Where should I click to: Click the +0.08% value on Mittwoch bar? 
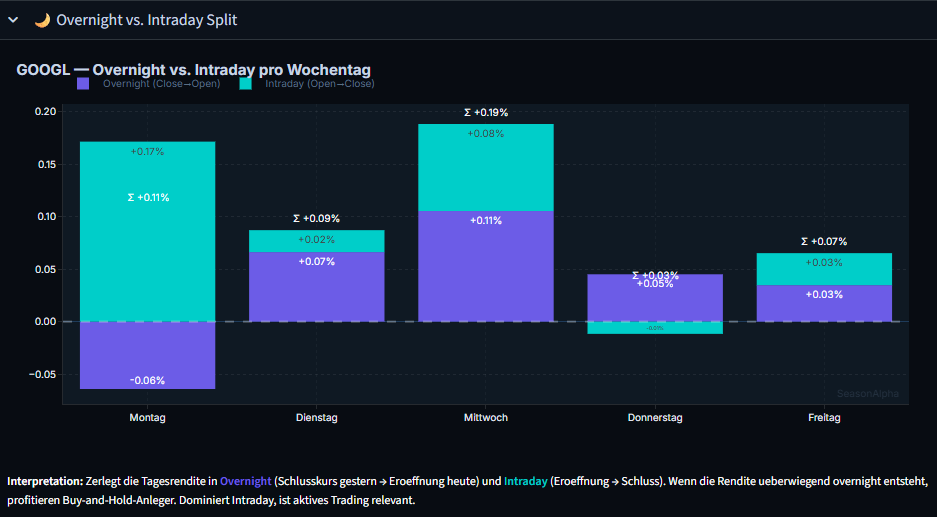(486, 134)
